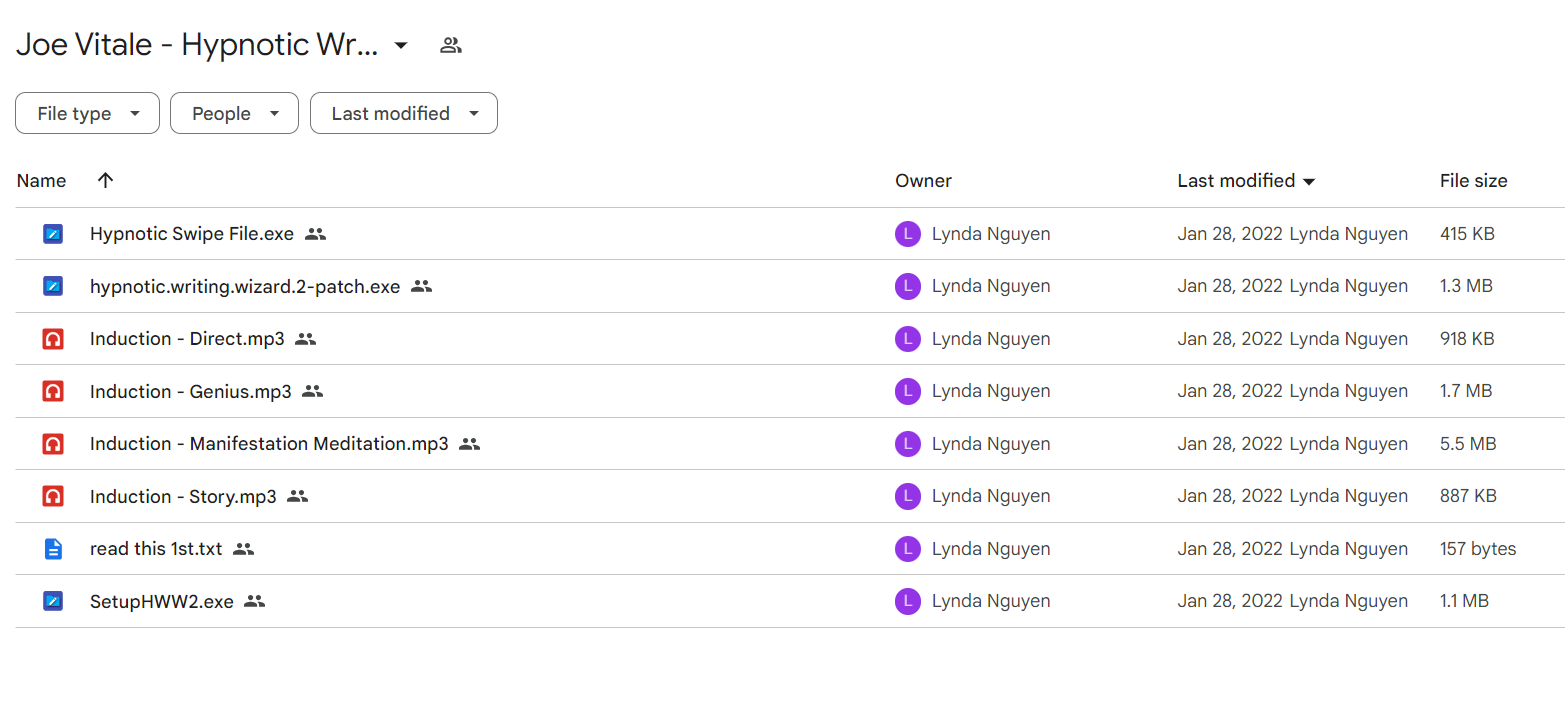
Task: Click the 887 KB file size value
Action: tap(1468, 496)
